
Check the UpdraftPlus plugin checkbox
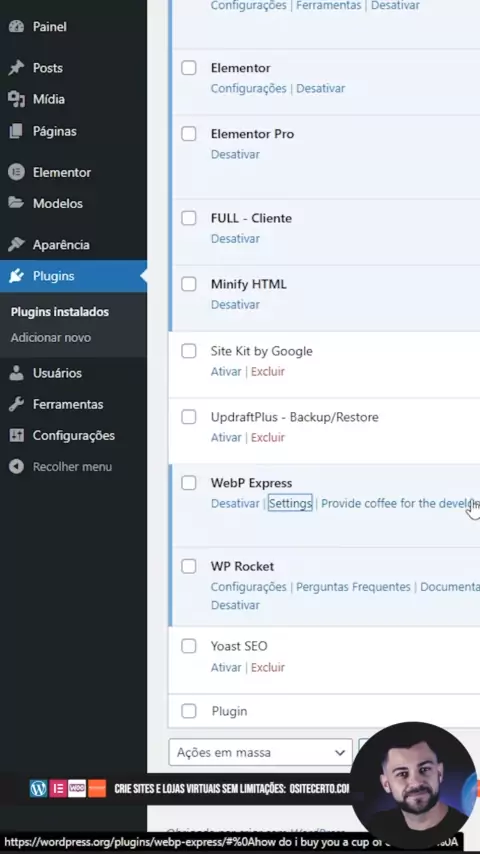point(189,417)
